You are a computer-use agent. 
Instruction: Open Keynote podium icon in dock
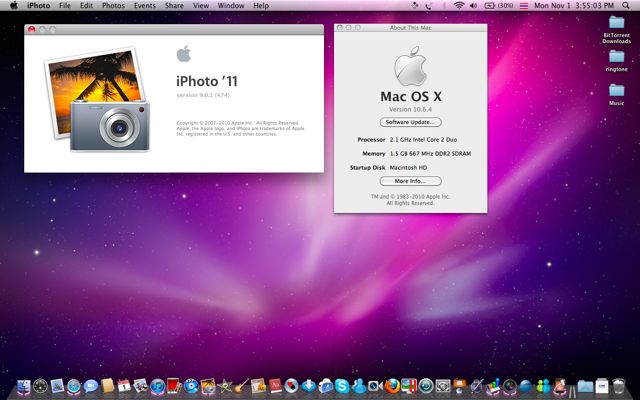(x=460, y=386)
